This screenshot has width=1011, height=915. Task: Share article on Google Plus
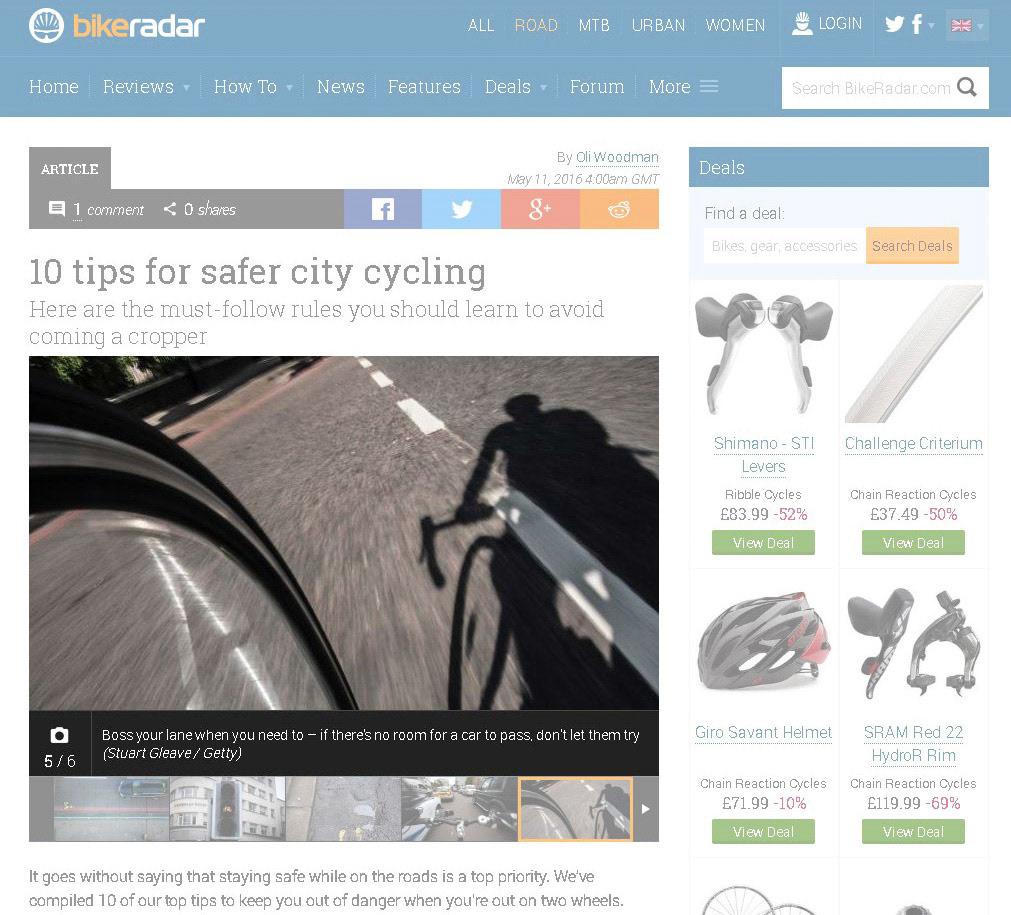(540, 209)
